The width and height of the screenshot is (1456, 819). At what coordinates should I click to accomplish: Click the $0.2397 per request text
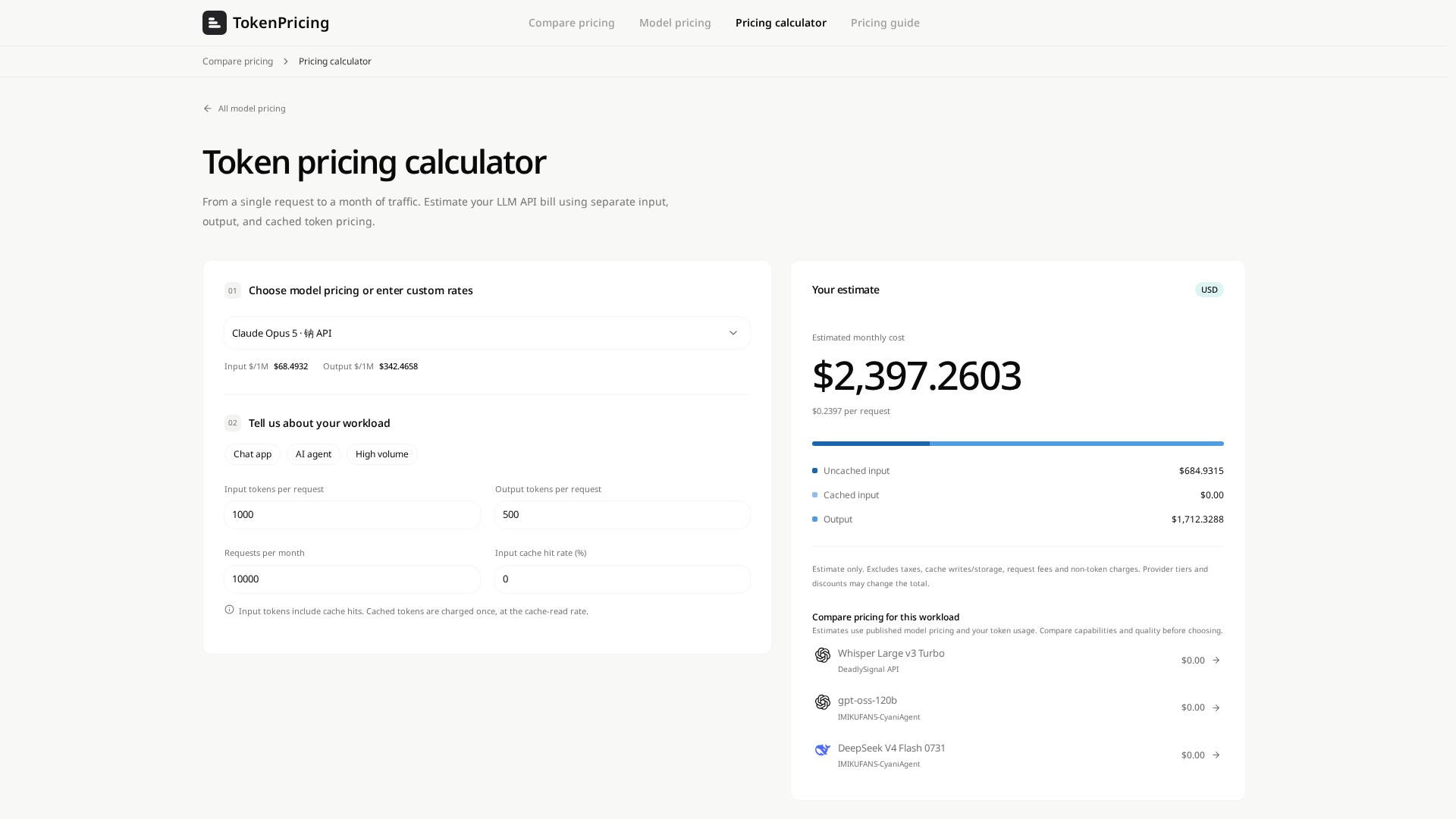point(851,411)
